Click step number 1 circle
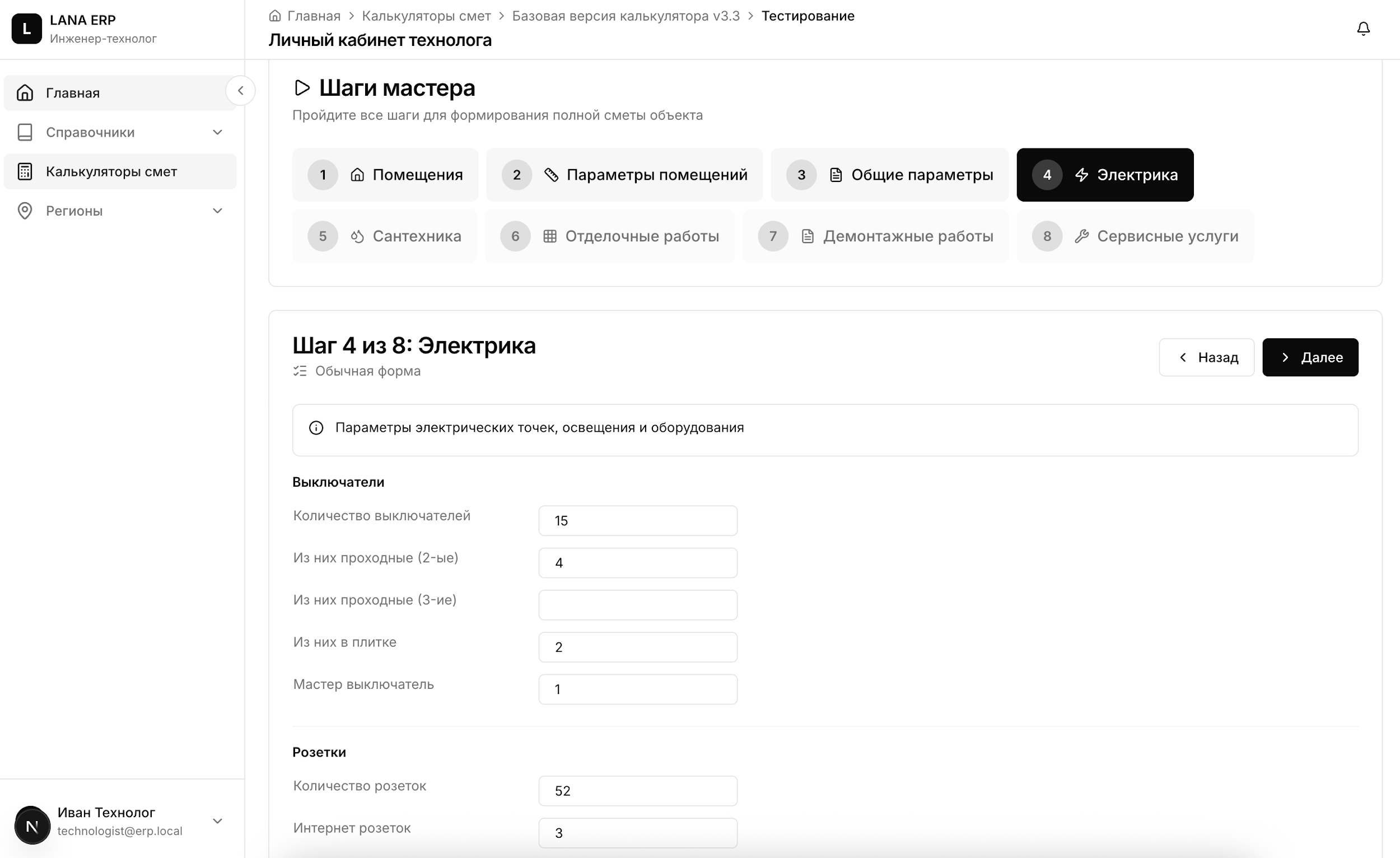This screenshot has height=858, width=1400. pos(323,175)
